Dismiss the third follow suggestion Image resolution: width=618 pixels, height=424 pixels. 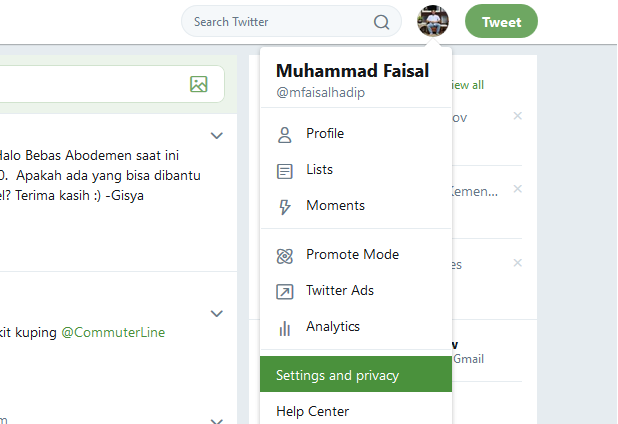pos(517,263)
